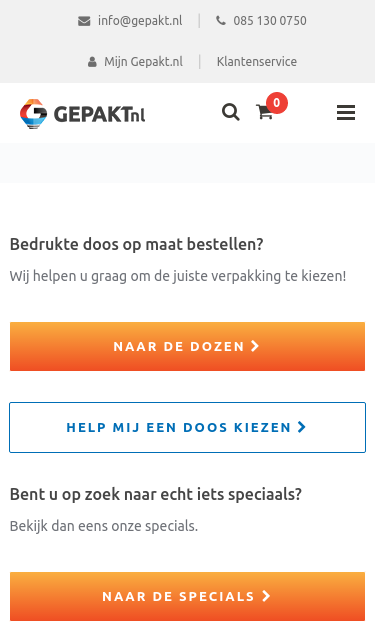Click the Naar de specials button
This screenshot has width=375, height=627.
[188, 596]
